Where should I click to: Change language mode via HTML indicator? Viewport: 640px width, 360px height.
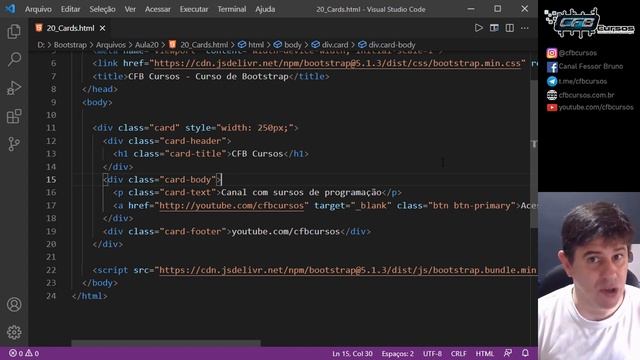pos(484,353)
